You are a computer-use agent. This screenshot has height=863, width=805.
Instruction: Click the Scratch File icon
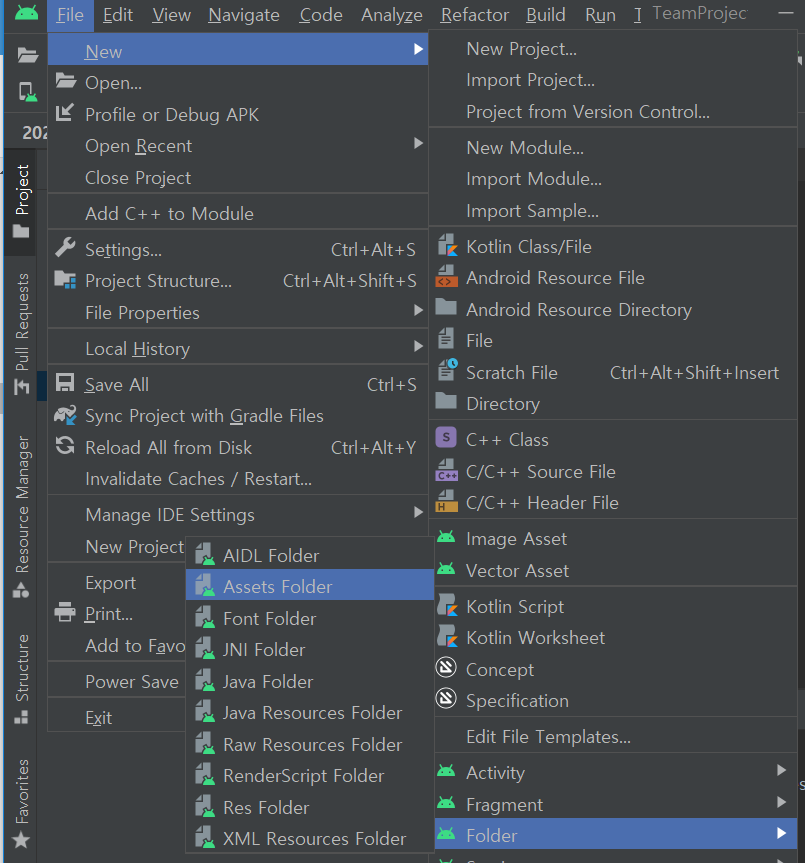tap(447, 370)
